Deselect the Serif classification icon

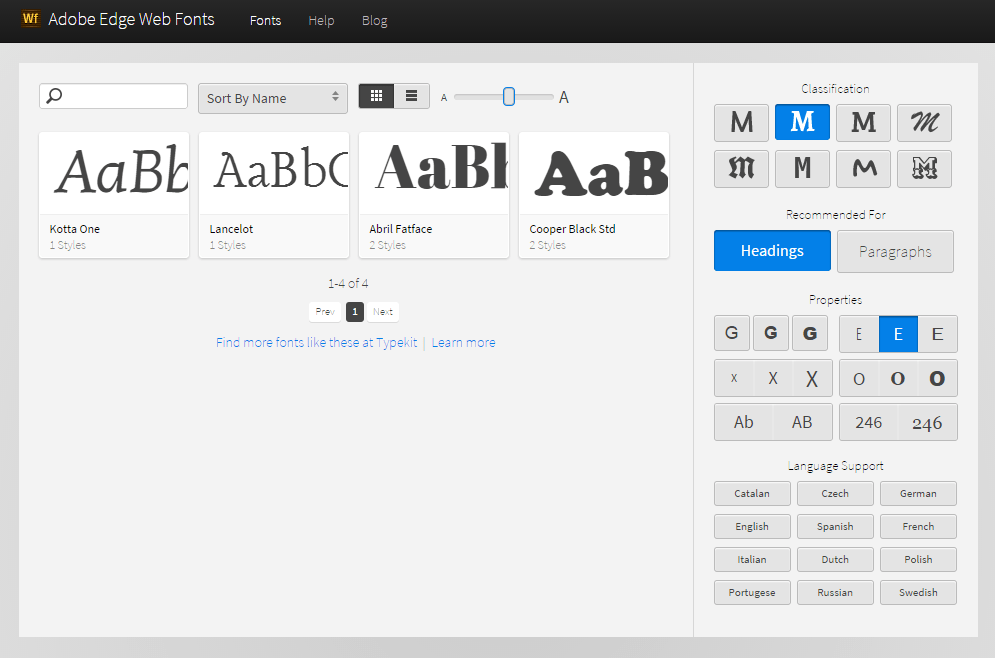[802, 122]
